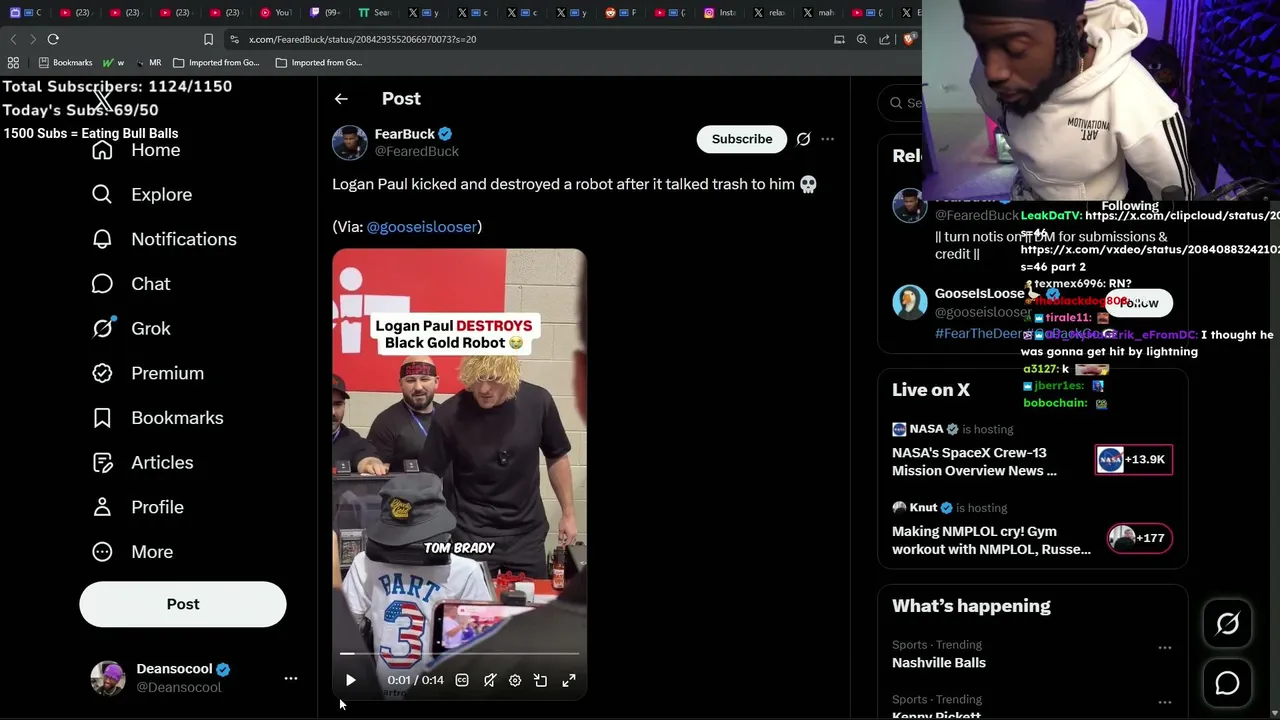Click the browser zoom magnifier icon
The height and width of the screenshot is (720, 1280).
[862, 39]
